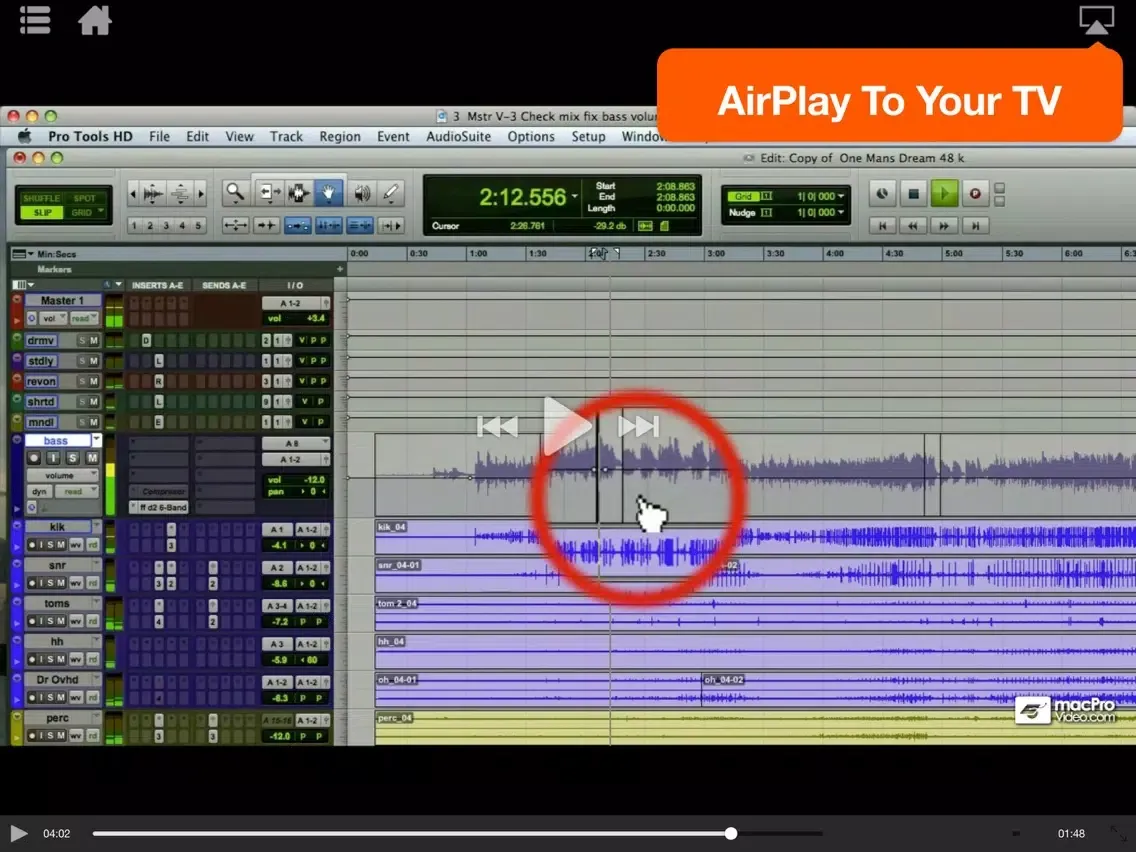
Task: Select the Pencil tool
Action: tap(390, 193)
